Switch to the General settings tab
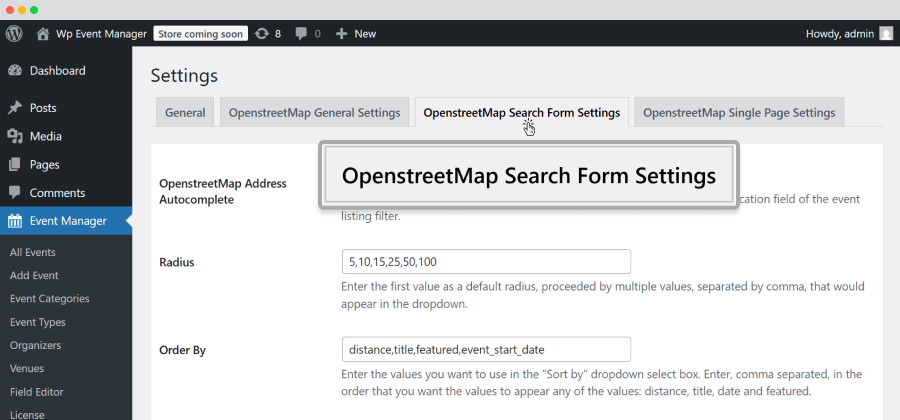 tap(185, 112)
